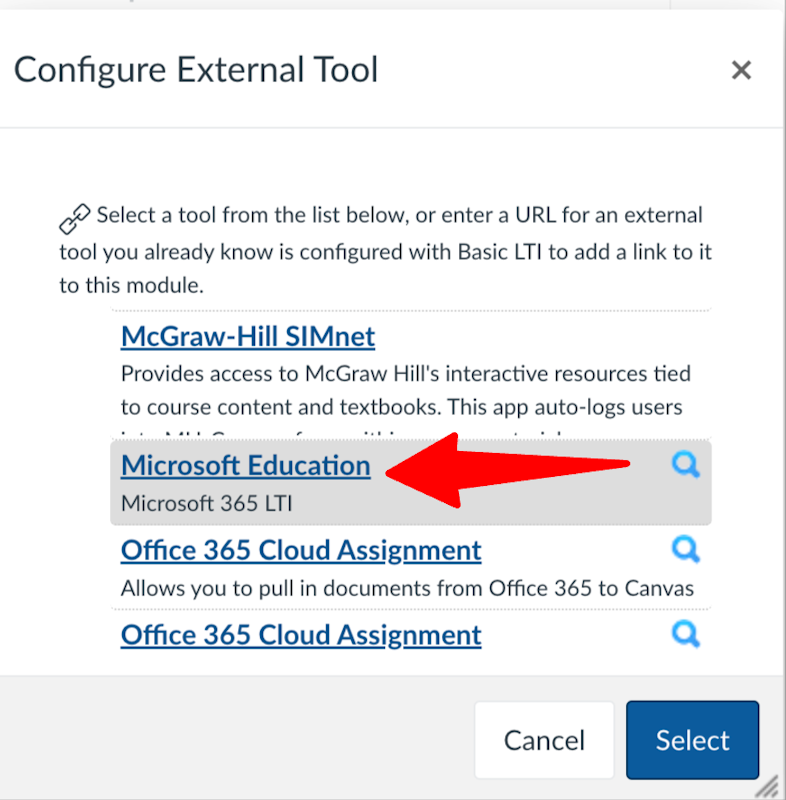
Task: Click magnifier icon beside first Office 365 Cloud Assignment
Action: [x=685, y=549]
